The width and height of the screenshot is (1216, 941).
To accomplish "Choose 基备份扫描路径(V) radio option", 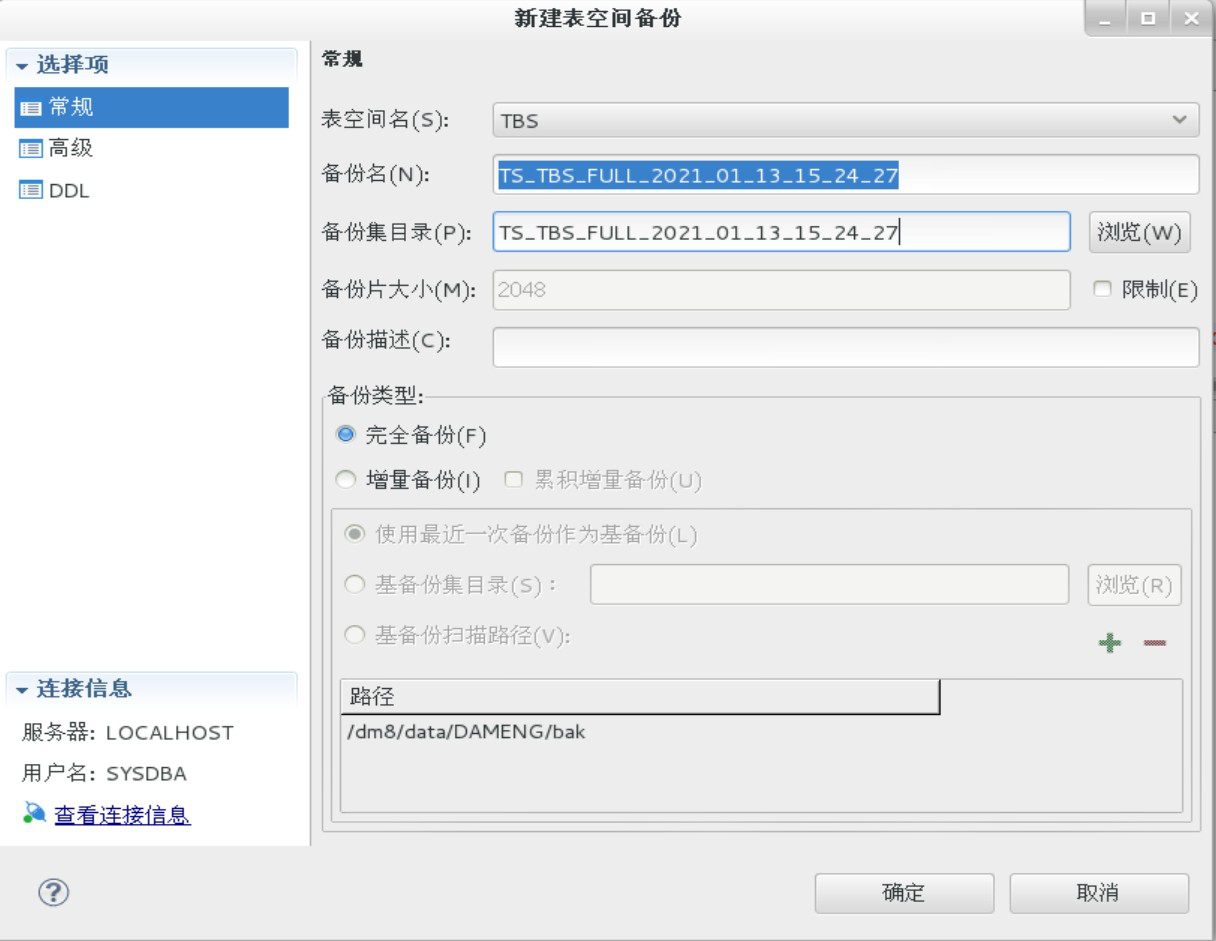I will point(355,635).
